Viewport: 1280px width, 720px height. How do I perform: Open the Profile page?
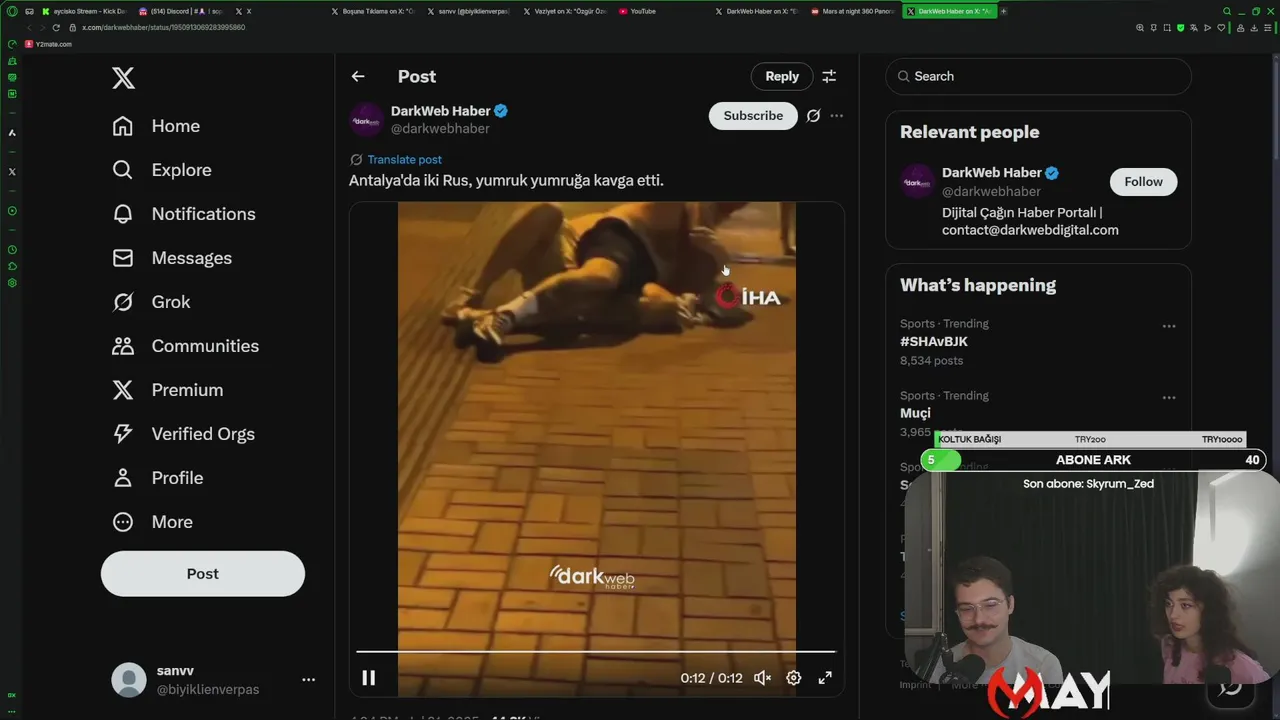[158, 478]
